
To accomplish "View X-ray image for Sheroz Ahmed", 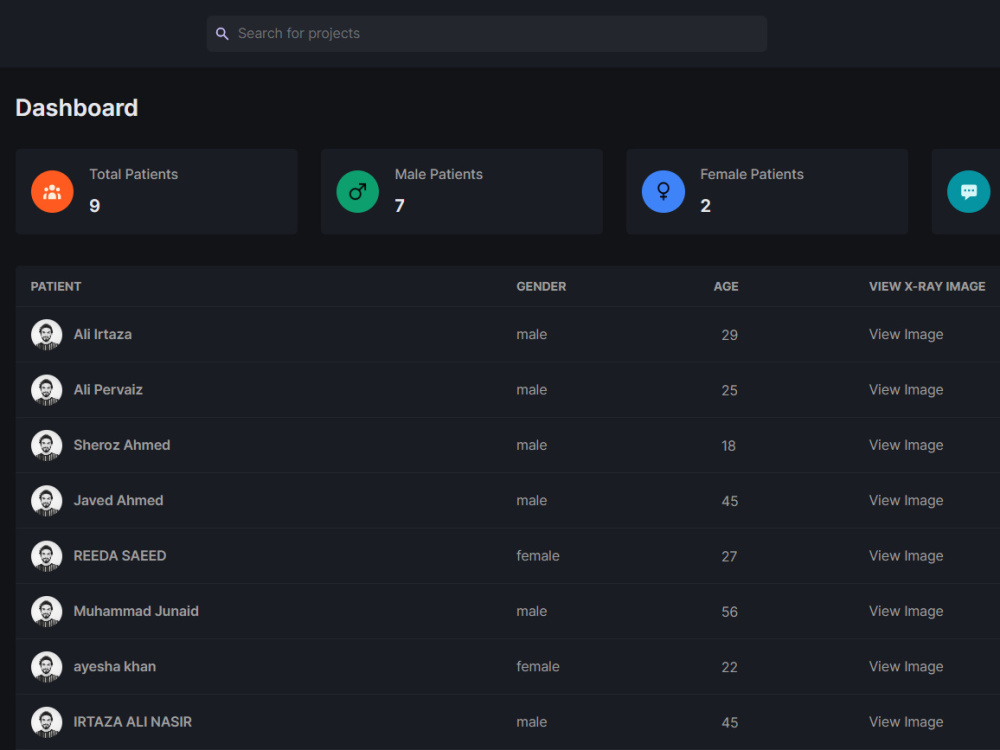I will [x=906, y=445].
